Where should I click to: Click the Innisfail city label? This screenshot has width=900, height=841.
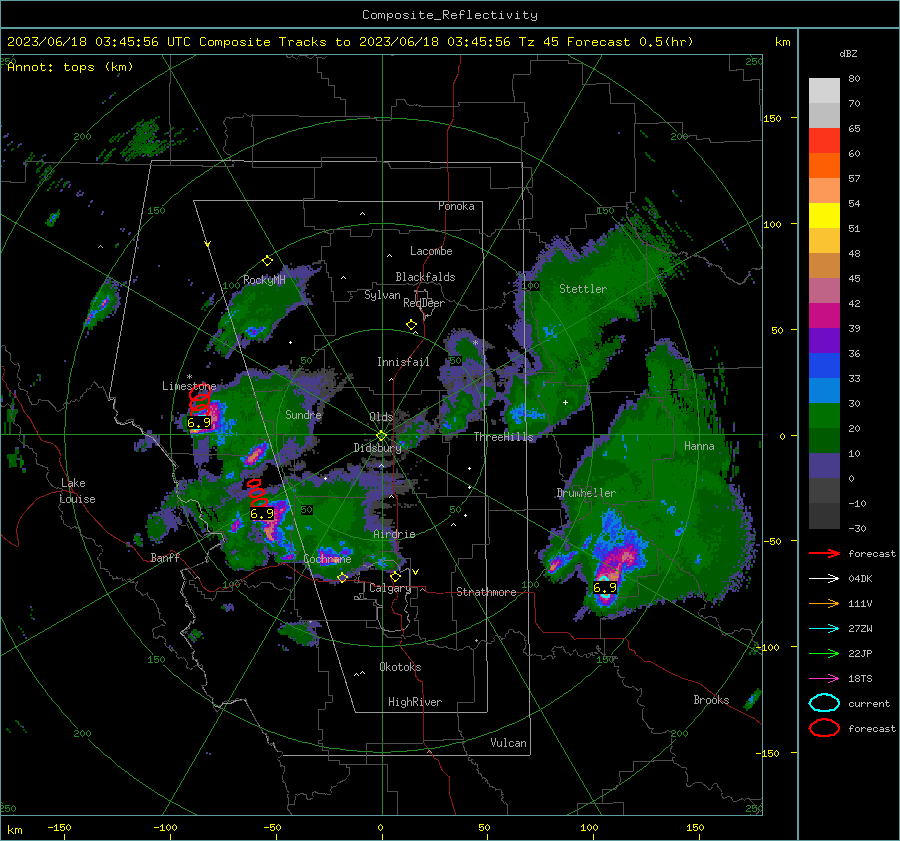pyautogui.click(x=403, y=362)
